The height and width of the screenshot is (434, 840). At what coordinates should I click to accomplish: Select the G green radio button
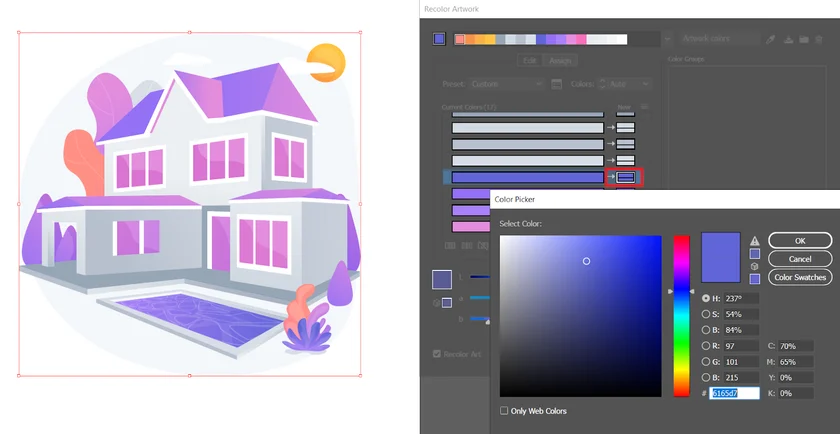(706, 362)
